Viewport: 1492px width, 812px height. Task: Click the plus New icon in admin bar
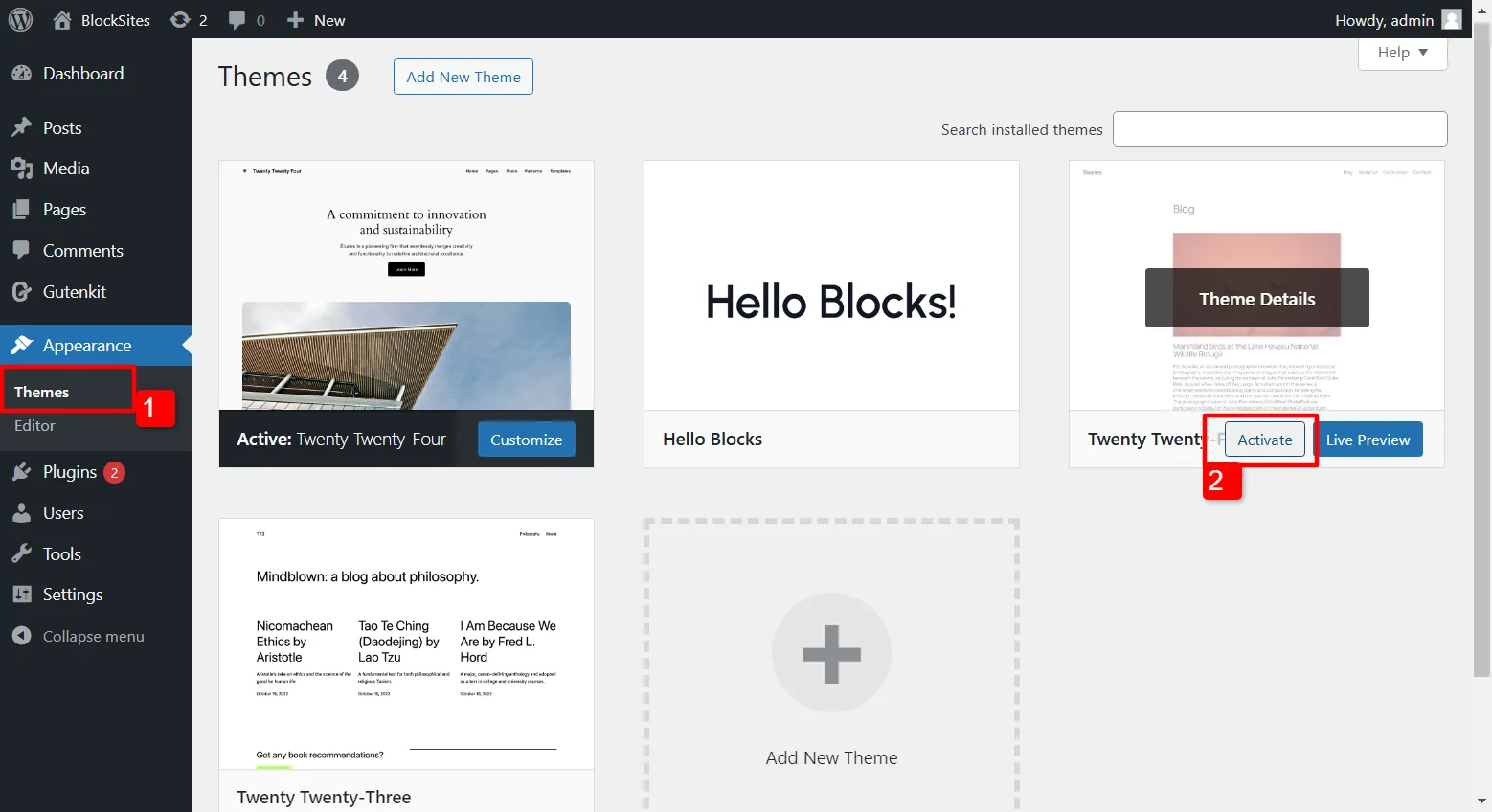pyautogui.click(x=296, y=20)
